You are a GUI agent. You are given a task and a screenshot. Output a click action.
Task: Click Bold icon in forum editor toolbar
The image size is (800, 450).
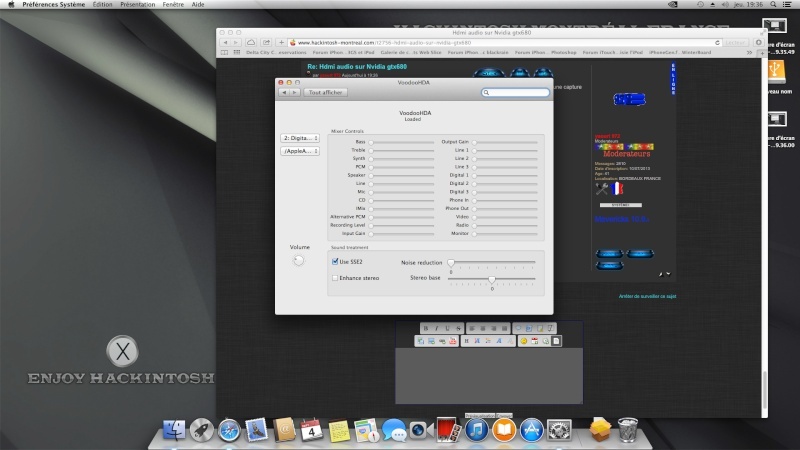coord(426,328)
